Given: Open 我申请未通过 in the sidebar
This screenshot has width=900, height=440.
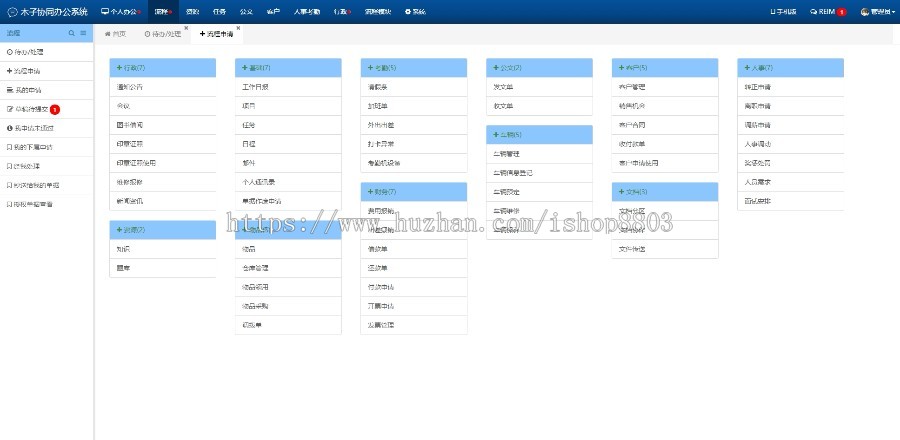Looking at the screenshot, I should point(46,128).
